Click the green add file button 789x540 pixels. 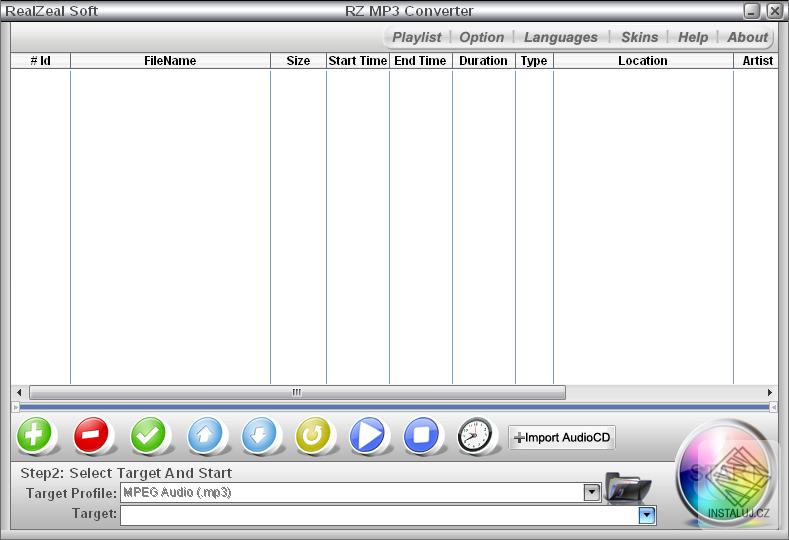click(x=34, y=434)
